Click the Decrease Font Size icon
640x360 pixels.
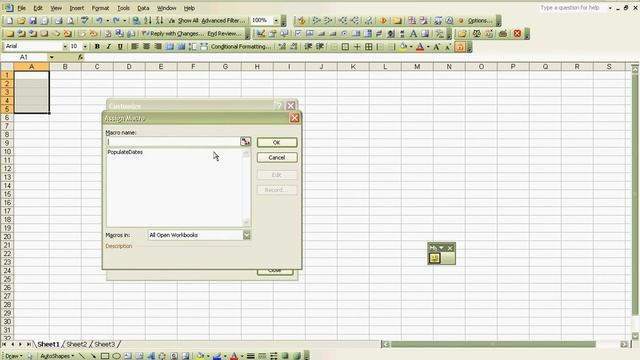coord(448,47)
